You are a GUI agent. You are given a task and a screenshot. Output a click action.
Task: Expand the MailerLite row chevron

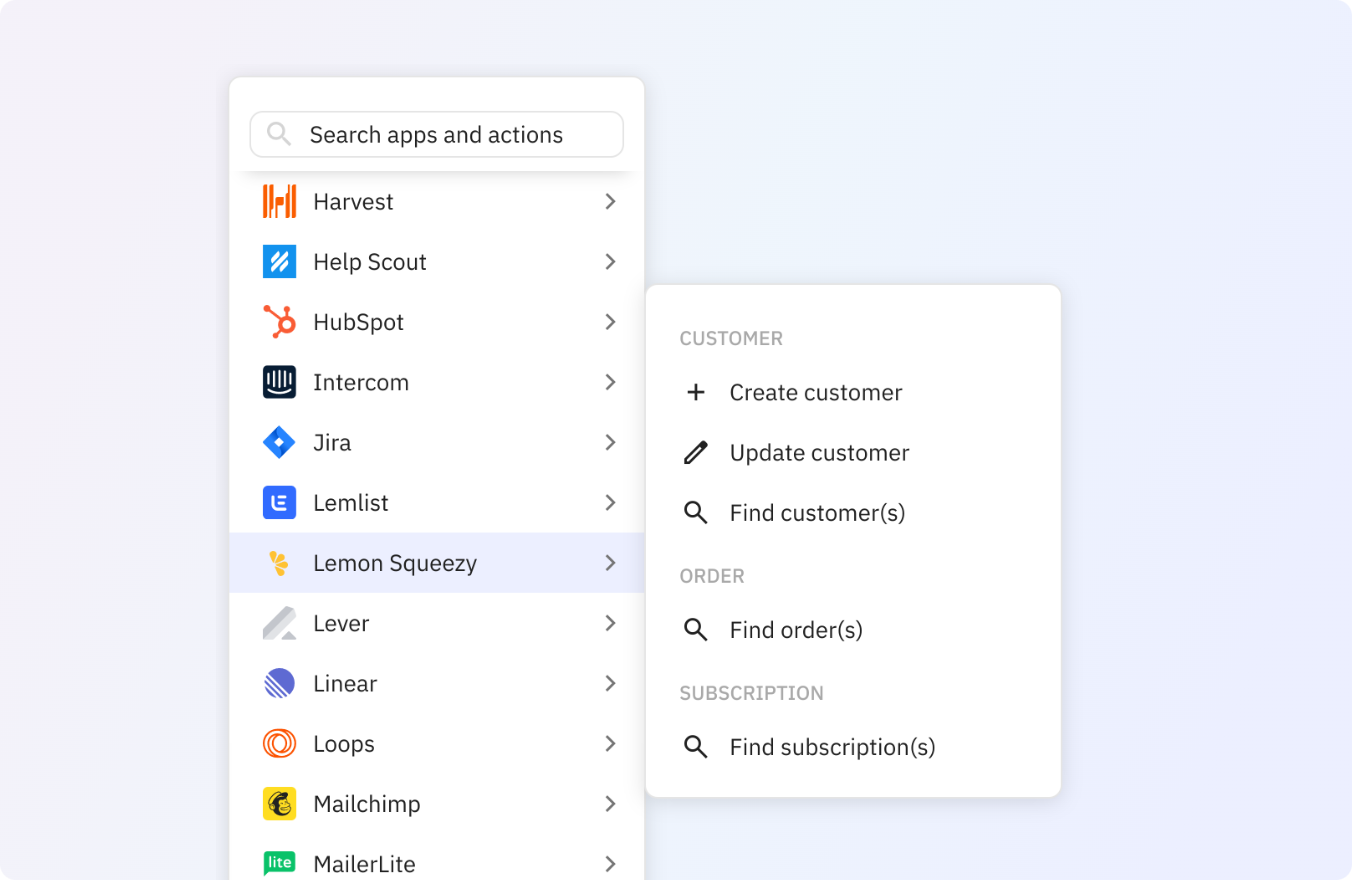point(610,864)
